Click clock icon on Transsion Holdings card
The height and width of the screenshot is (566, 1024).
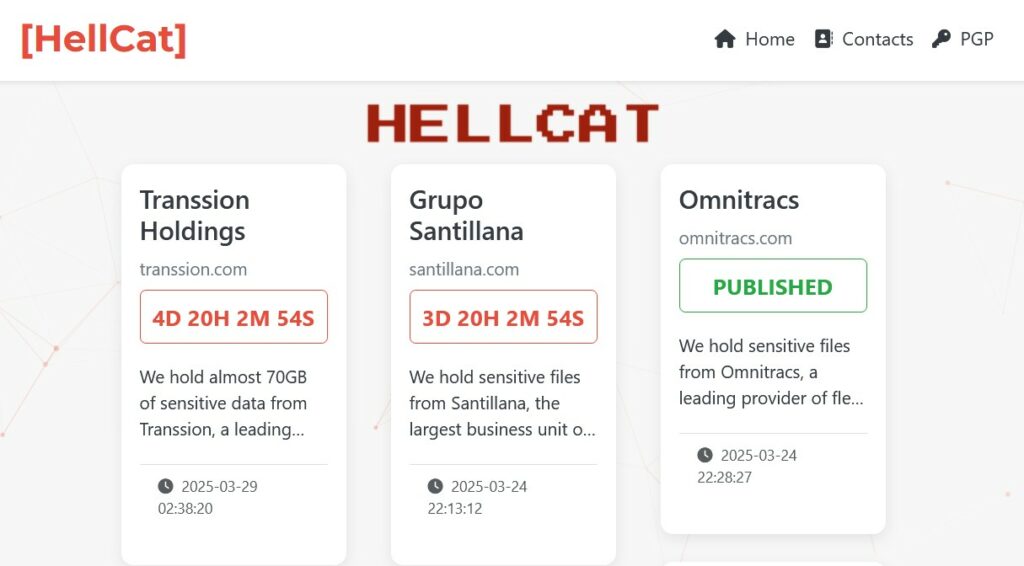click(x=165, y=486)
